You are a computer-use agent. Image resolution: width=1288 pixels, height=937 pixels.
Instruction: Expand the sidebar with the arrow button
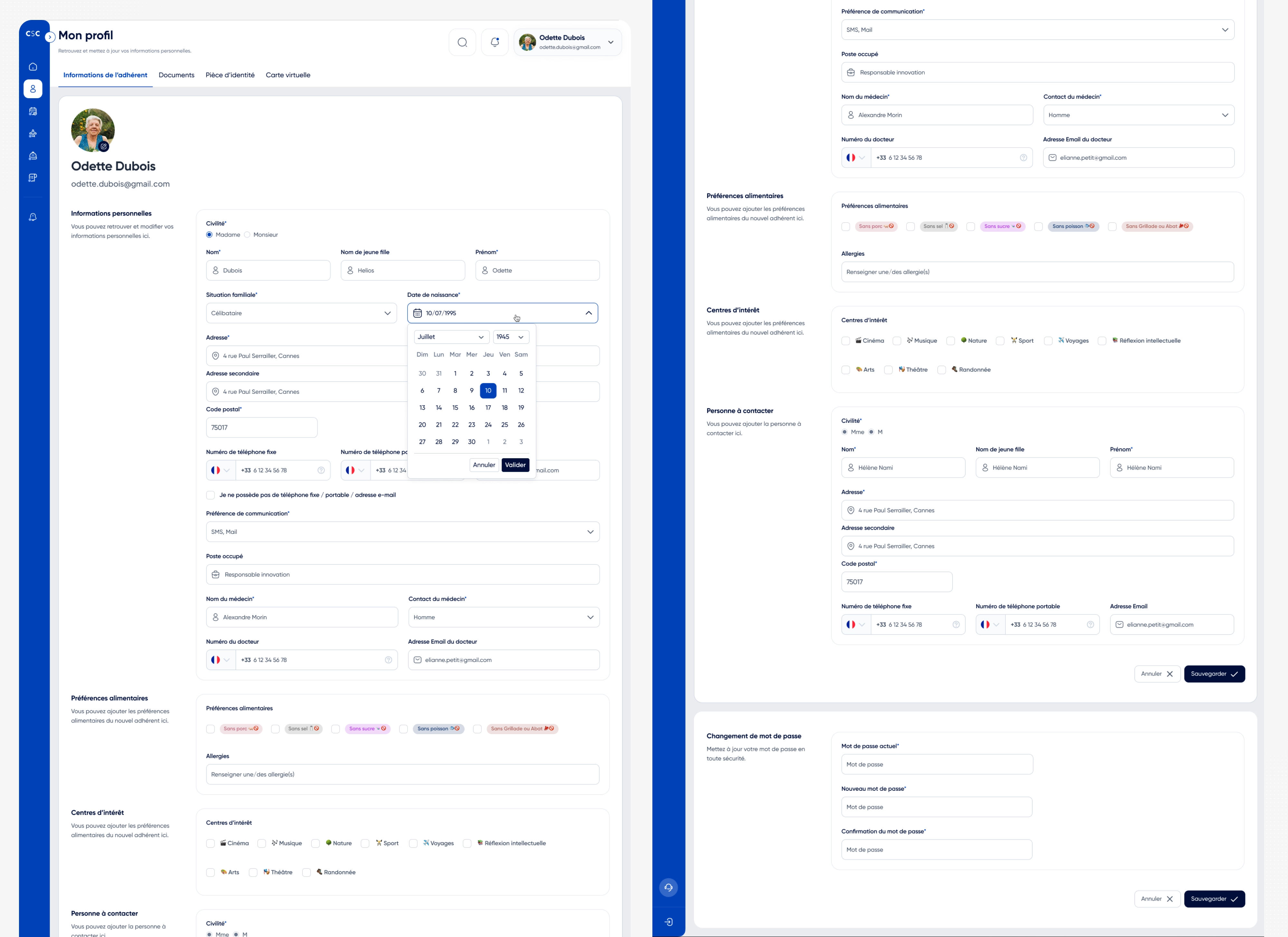[50, 37]
